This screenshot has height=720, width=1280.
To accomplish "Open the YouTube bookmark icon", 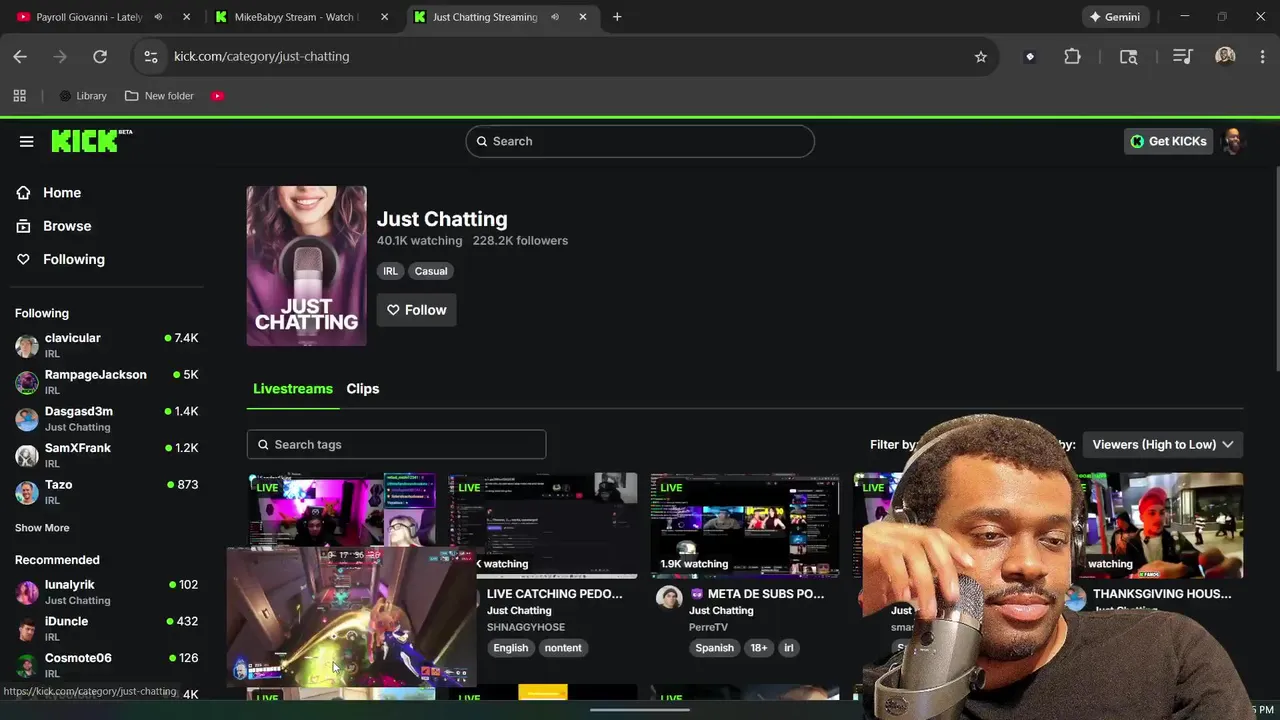I will point(218,96).
